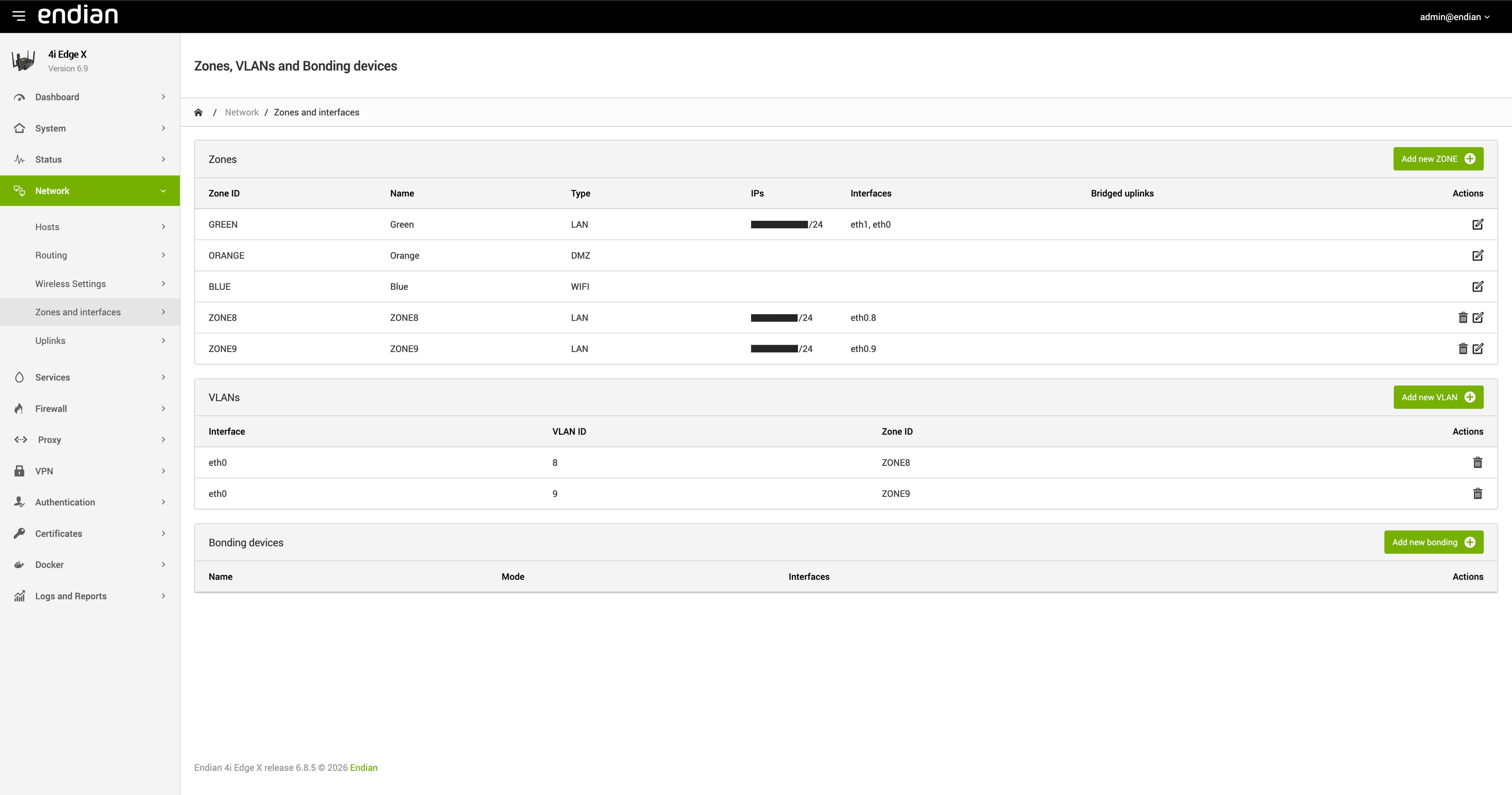Delete the ZONE9 zone
Image resolution: width=1512 pixels, height=795 pixels.
point(1463,349)
